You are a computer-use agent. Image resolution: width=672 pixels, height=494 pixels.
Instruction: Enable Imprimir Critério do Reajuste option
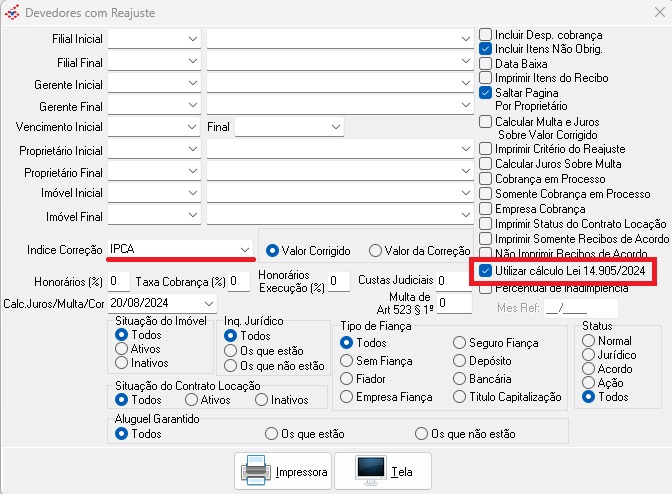tap(486, 148)
